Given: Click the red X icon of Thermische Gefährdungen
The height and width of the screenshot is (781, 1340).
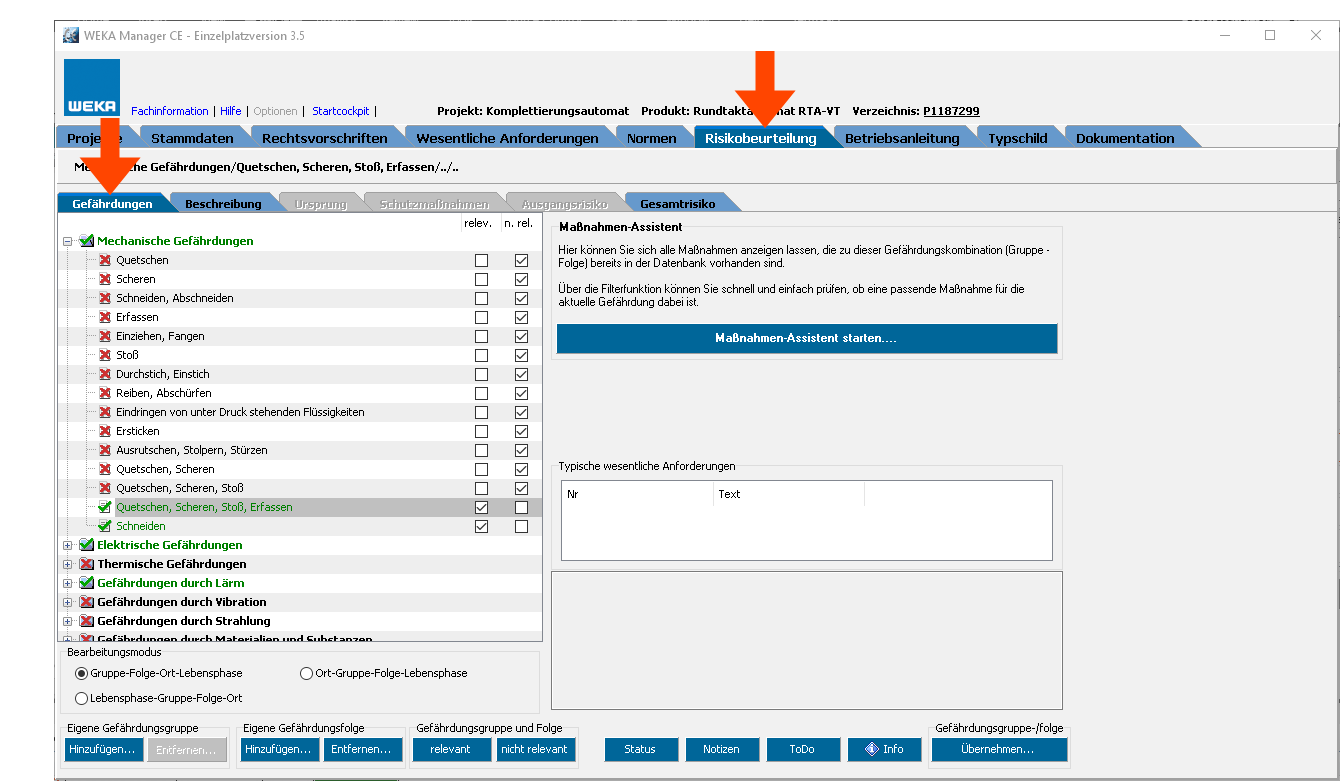Looking at the screenshot, I should [86, 564].
